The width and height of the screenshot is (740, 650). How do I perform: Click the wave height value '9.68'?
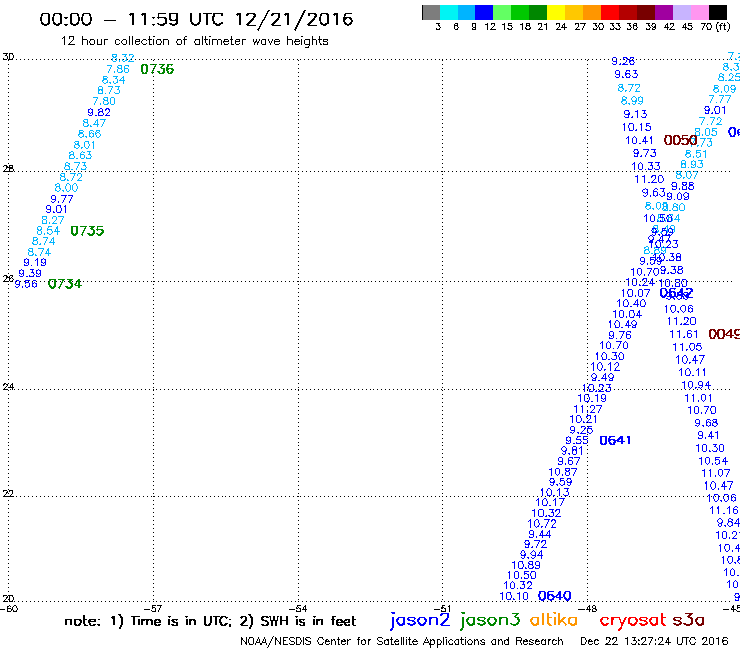click(x=706, y=423)
